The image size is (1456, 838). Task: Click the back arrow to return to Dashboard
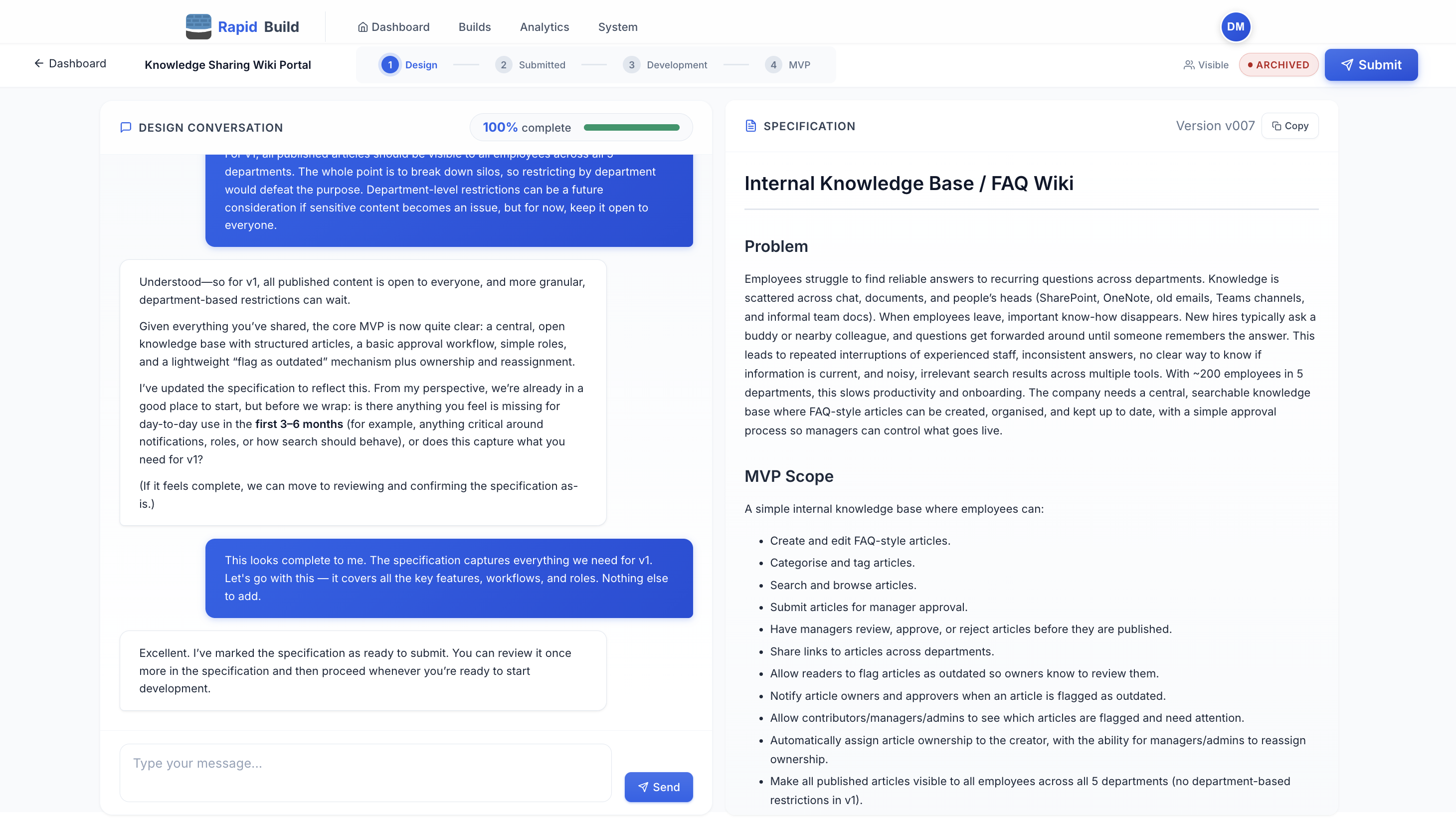click(x=38, y=63)
